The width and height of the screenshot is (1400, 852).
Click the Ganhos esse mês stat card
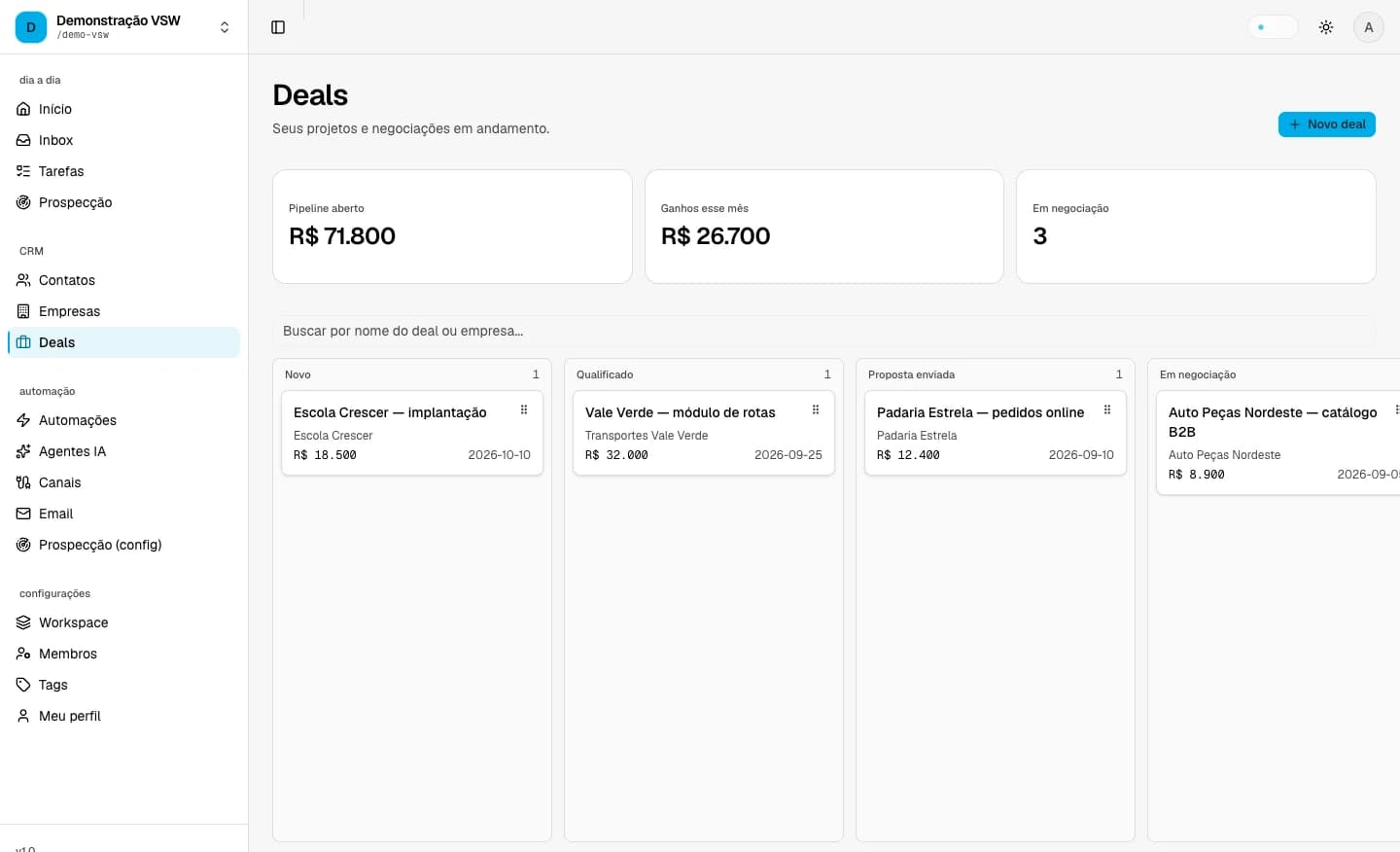pos(824,227)
